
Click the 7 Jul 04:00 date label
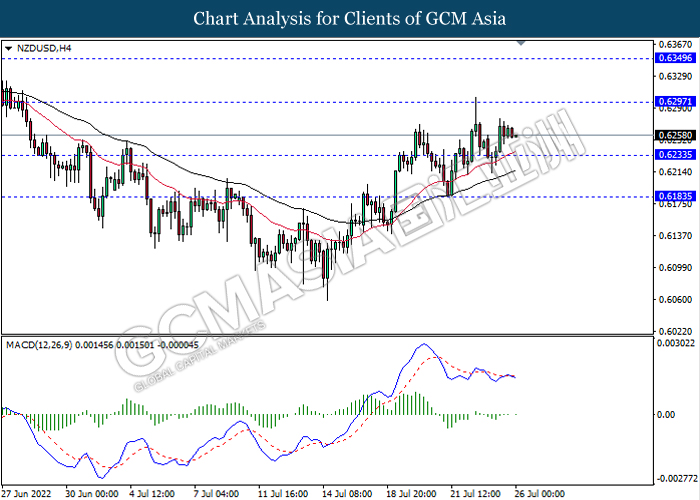tap(216, 494)
